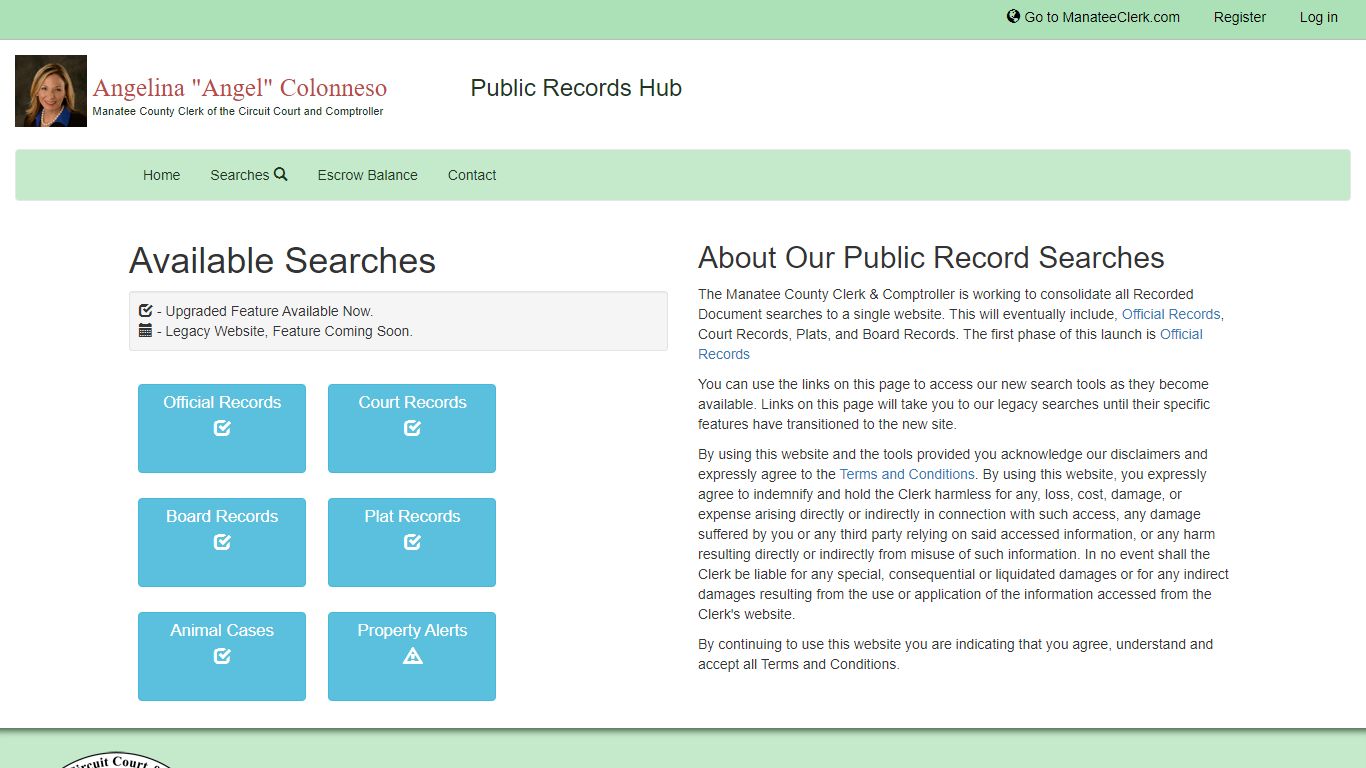The width and height of the screenshot is (1366, 768).
Task: Click 'Official Records' link after 'This will eventually include'
Action: 1171,314
